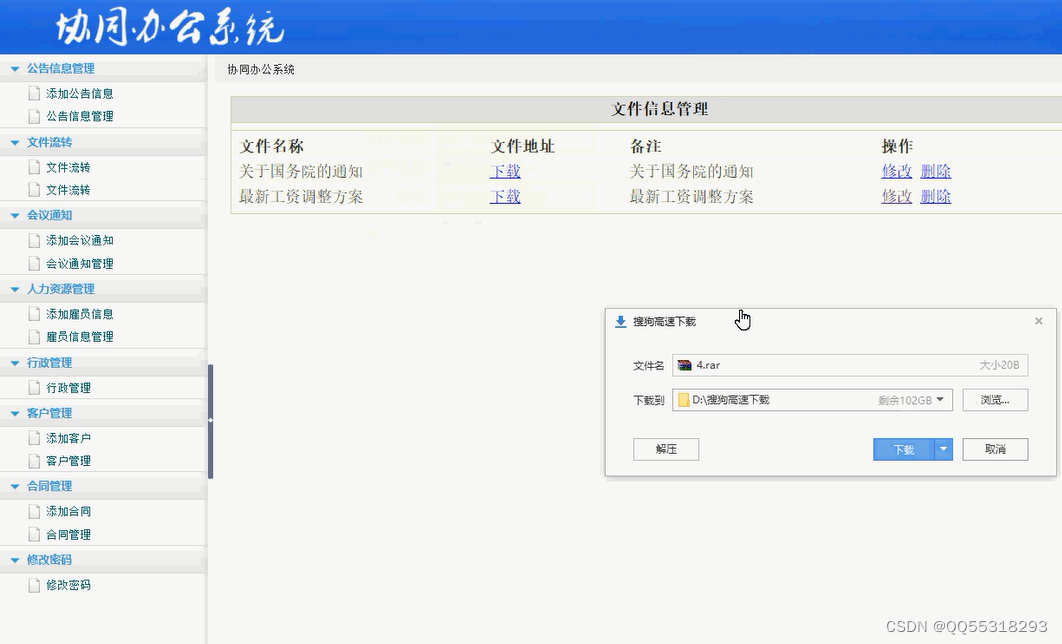Click the page icon beside 合同管理 item

tap(35, 534)
